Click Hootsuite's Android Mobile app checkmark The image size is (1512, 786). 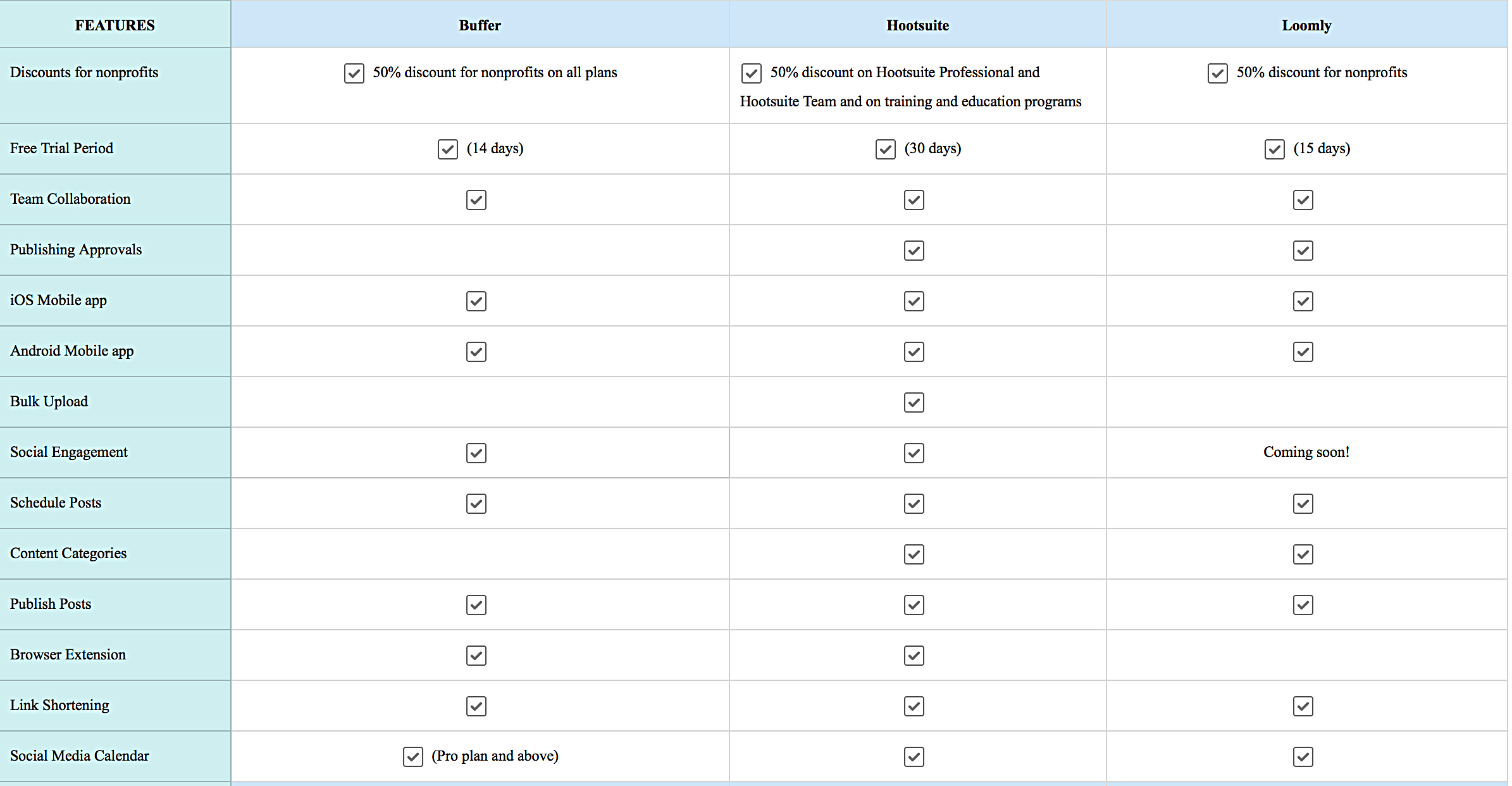pos(914,352)
